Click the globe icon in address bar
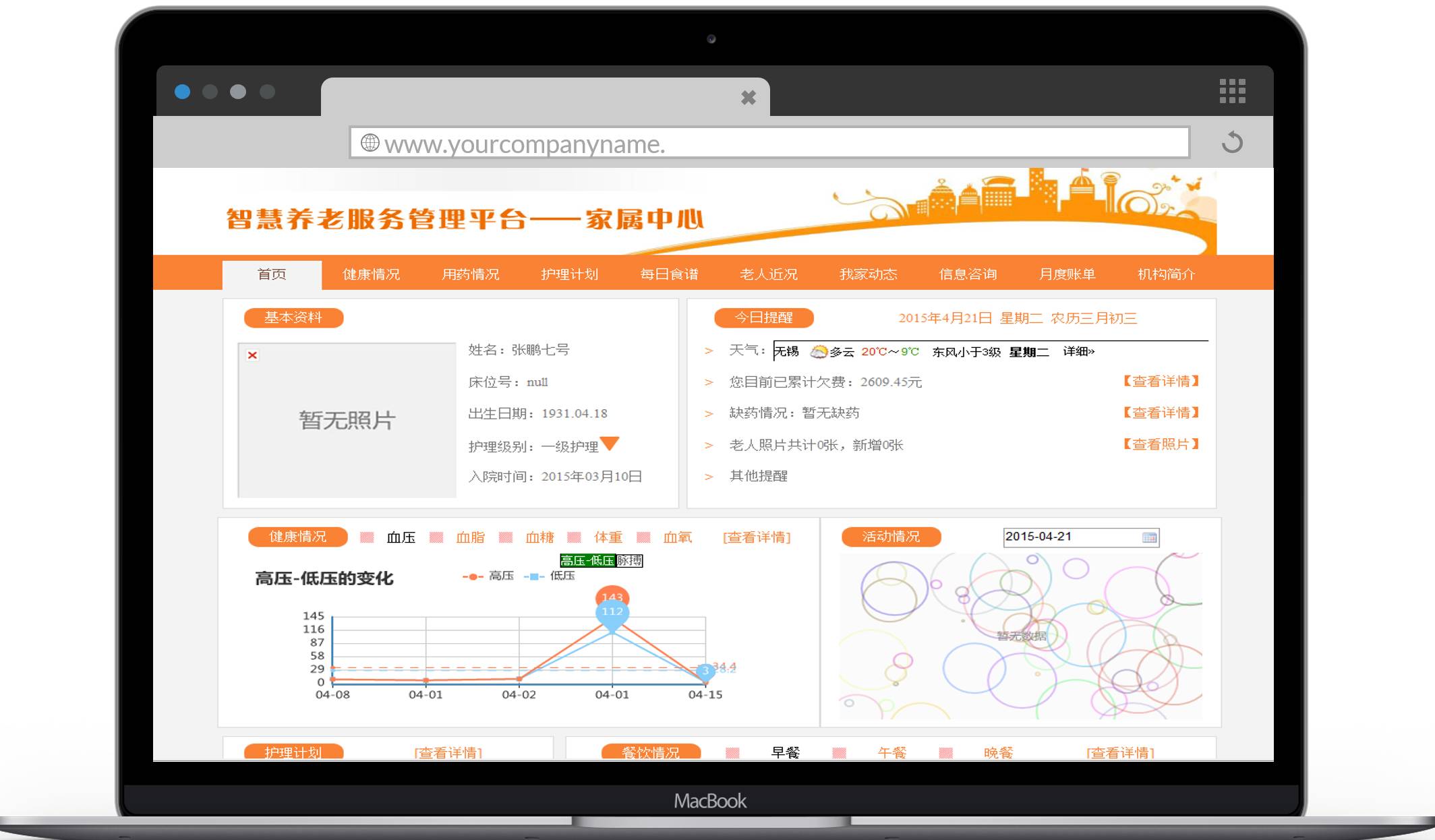Viewport: 1435px width, 840px height. click(x=370, y=143)
